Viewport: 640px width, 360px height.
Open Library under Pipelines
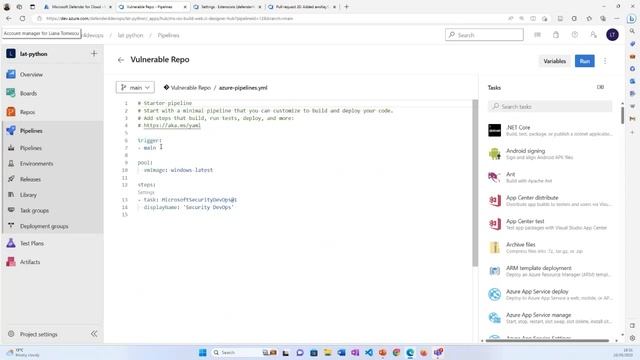click(28, 195)
